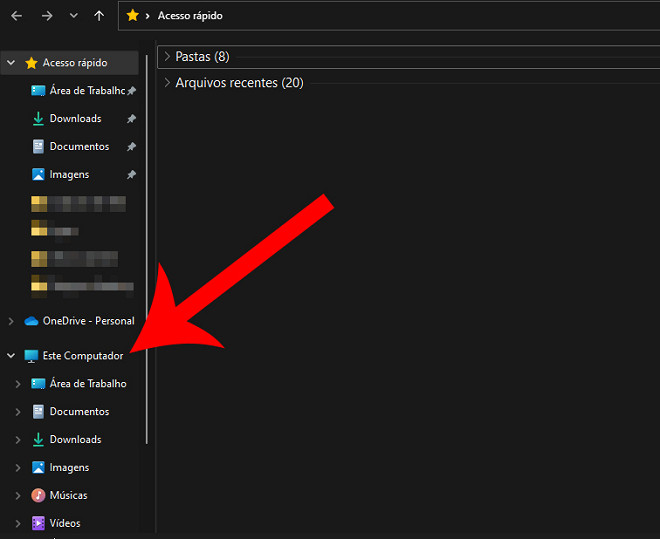Expand Downloads under Este Computador
Screen dimensions: 660x539
tap(18, 440)
